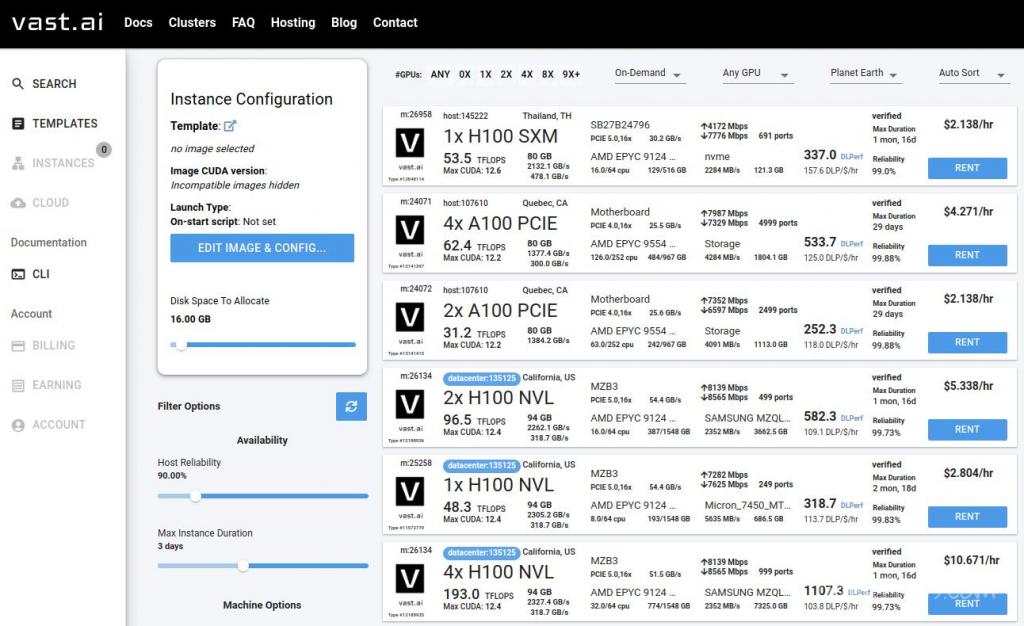Screen dimensions: 1024x626
Task: Rent the 1x H100 SXM instance
Action: point(966,168)
